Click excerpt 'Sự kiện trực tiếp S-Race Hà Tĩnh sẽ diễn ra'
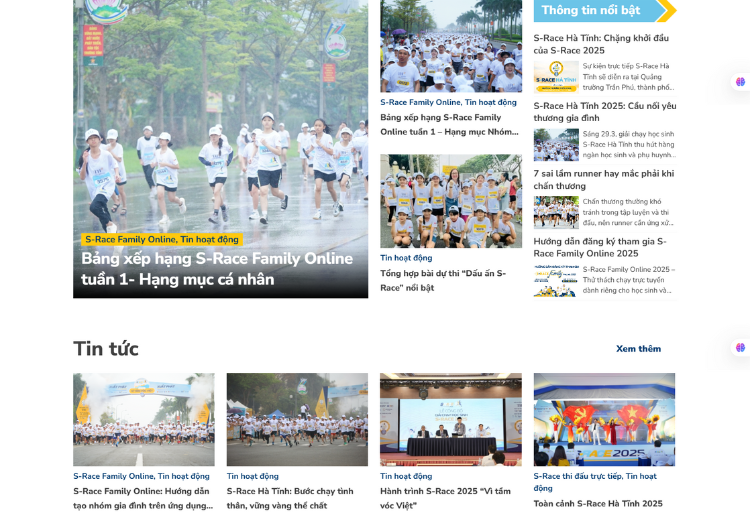This screenshot has height=527, width=750. (628, 77)
